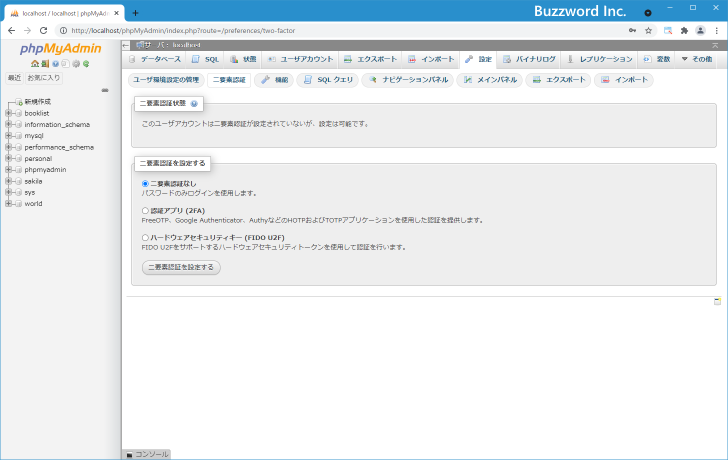Select 二要素認証なし radio option
The width and height of the screenshot is (728, 460).
(145, 184)
